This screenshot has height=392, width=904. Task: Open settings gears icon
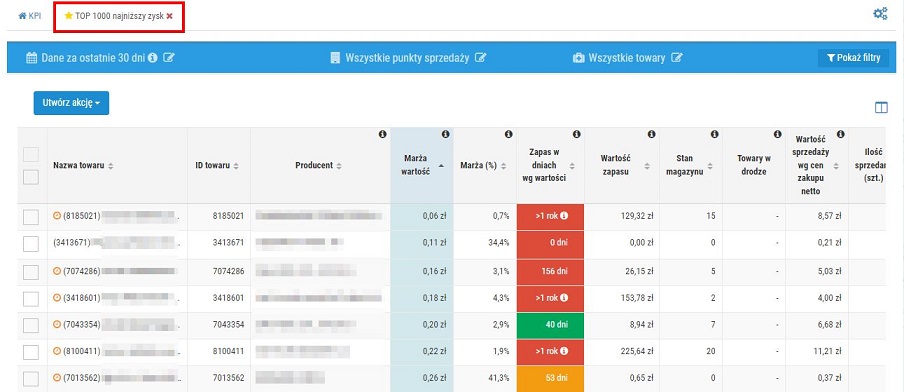tap(880, 14)
